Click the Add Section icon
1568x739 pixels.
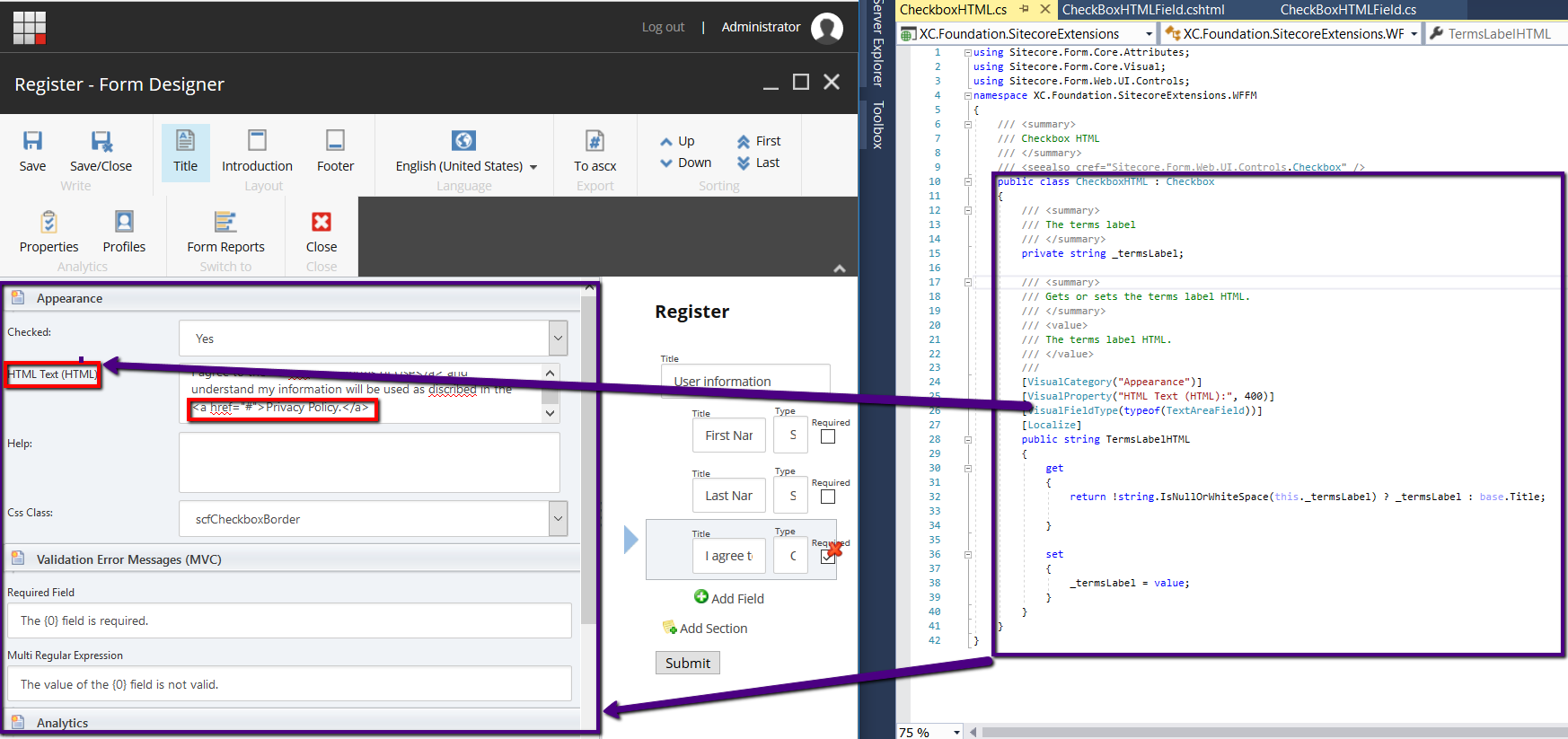pos(669,627)
